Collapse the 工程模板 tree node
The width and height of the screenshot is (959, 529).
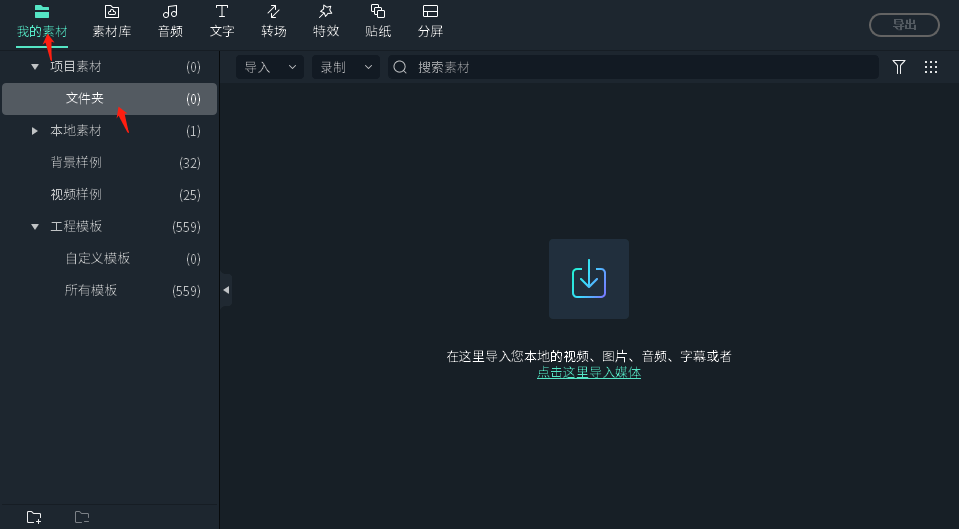pyautogui.click(x=35, y=227)
